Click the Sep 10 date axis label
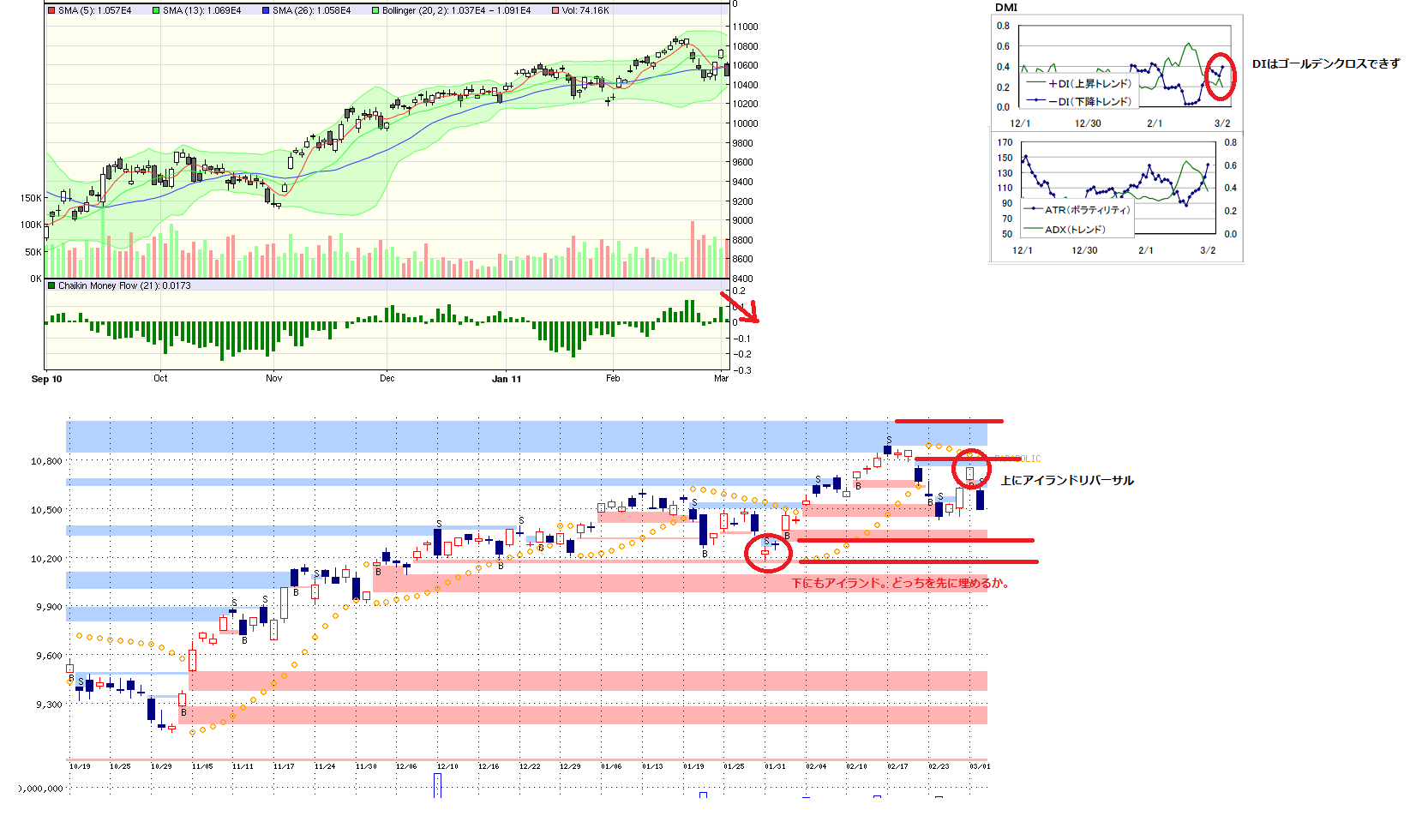The height and width of the screenshot is (840, 1416). coord(46,379)
